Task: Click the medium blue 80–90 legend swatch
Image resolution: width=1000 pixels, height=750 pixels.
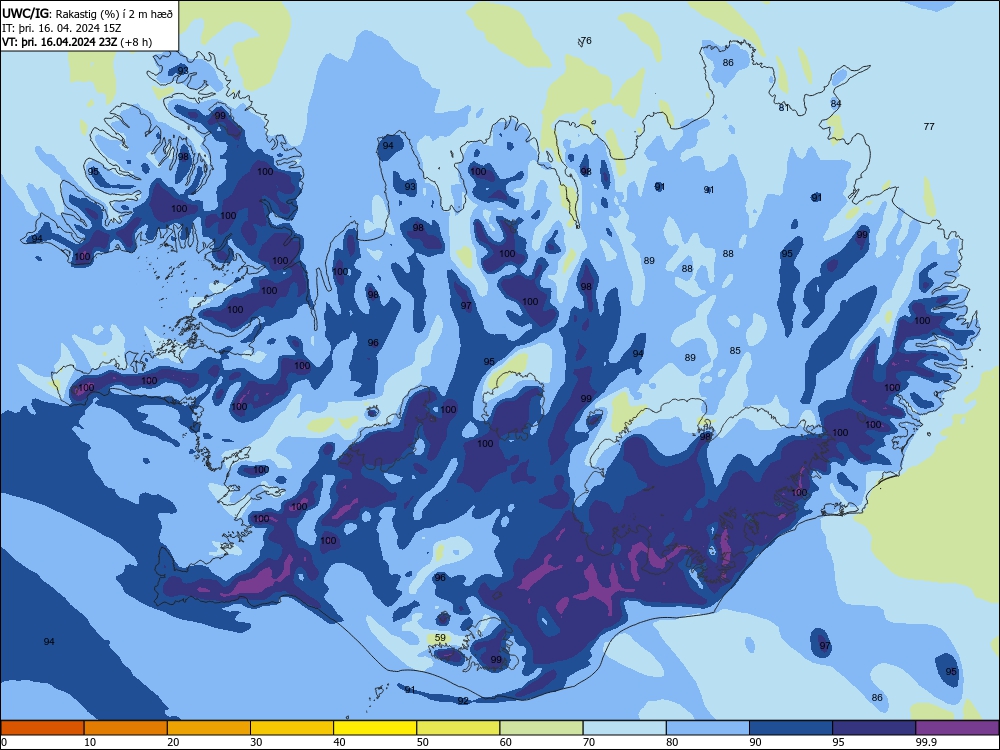Action: click(x=708, y=728)
